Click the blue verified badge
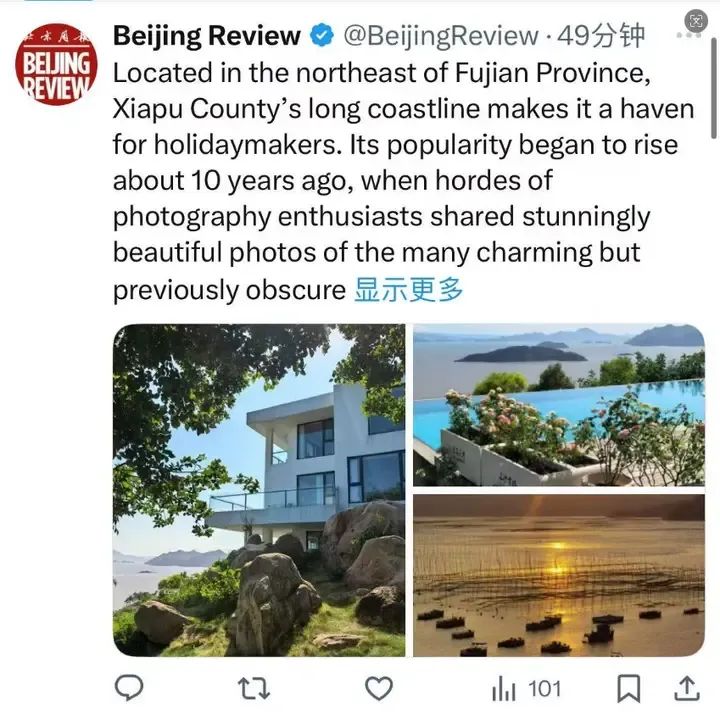The width and height of the screenshot is (720, 728). click(x=322, y=36)
